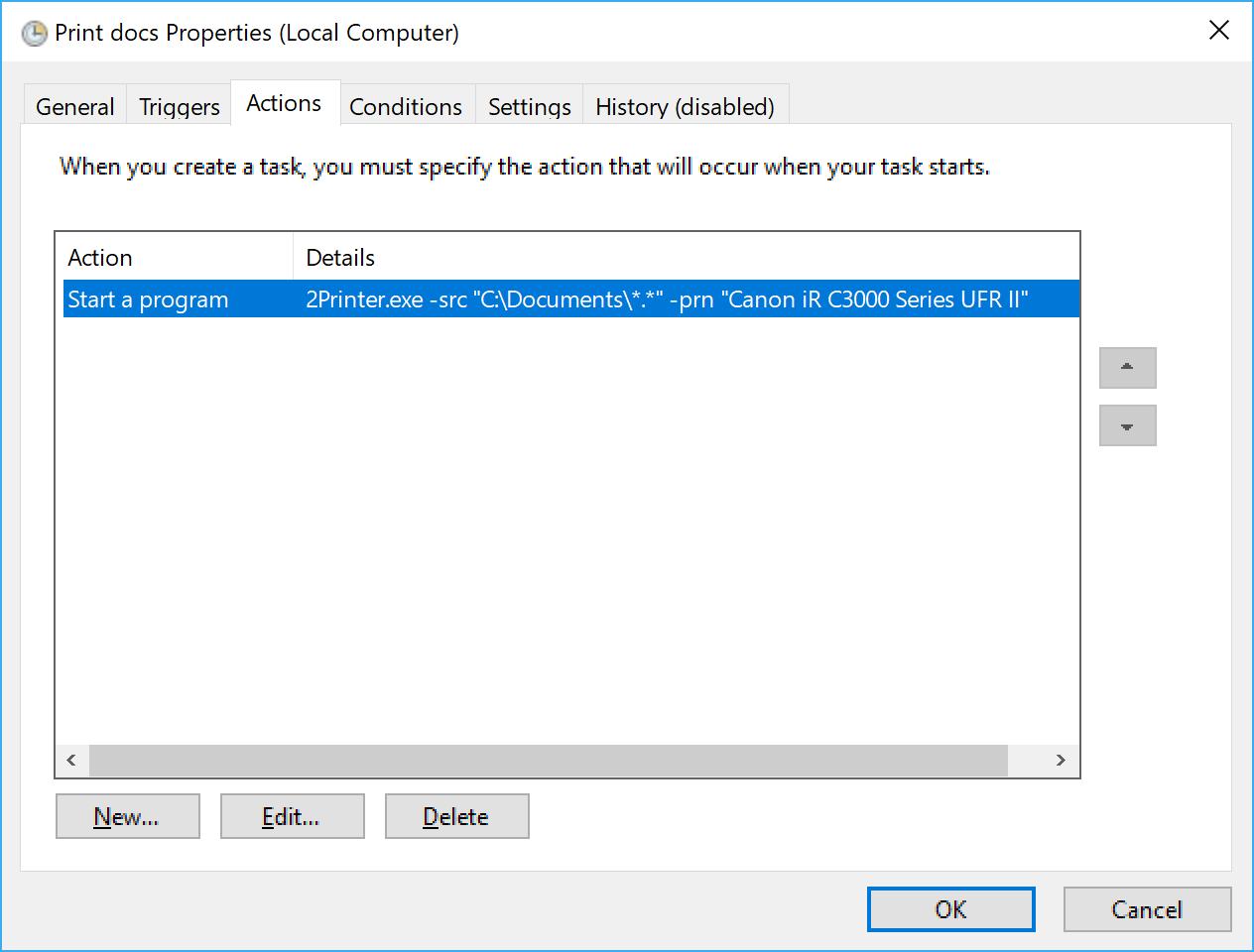Select the Actions tab

(x=284, y=104)
